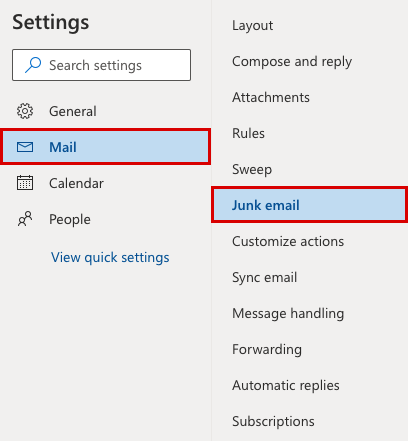Open the People settings category
Viewport: 408px width, 441px height.
coord(105,219)
